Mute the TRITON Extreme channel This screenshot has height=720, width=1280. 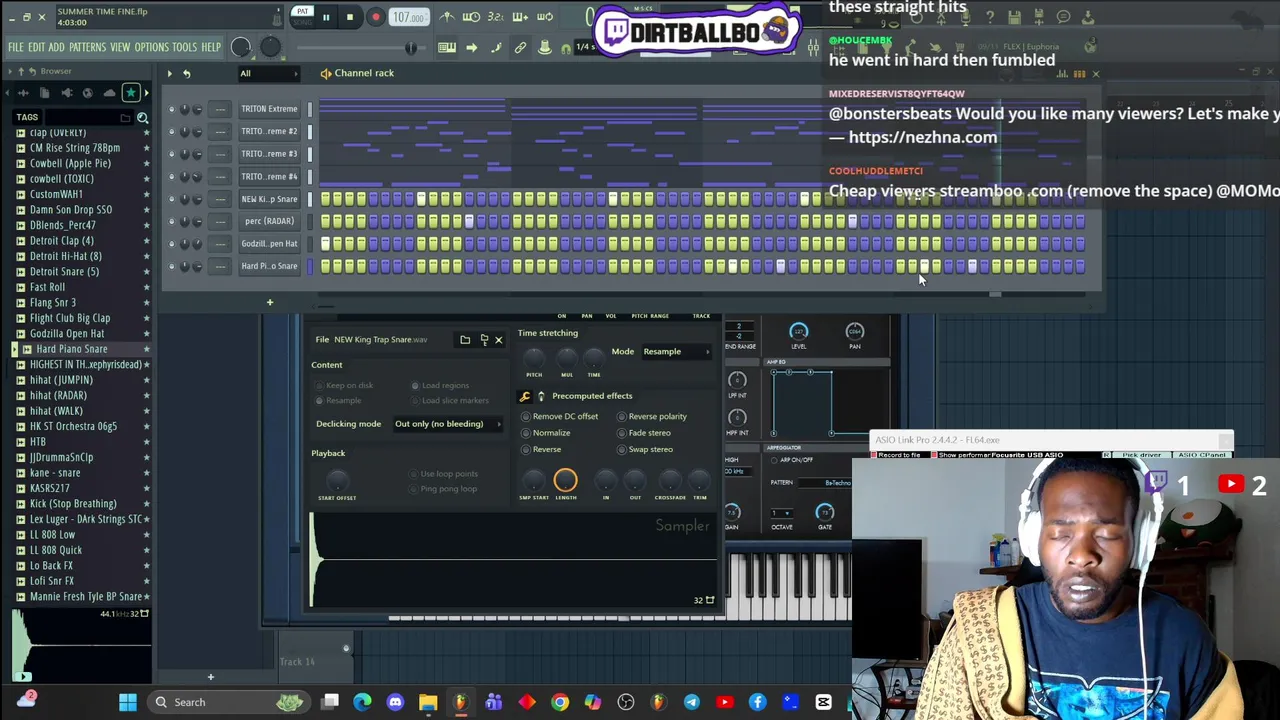171,109
